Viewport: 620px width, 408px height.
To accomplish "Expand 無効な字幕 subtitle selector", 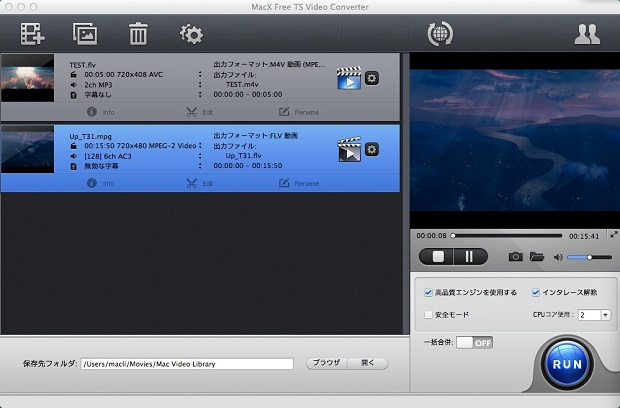I will point(200,166).
